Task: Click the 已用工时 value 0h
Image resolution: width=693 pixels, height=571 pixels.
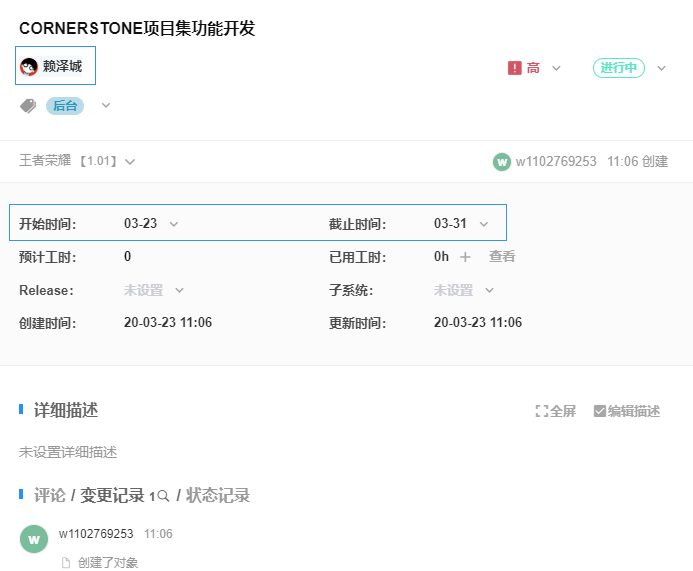Action: coord(441,256)
